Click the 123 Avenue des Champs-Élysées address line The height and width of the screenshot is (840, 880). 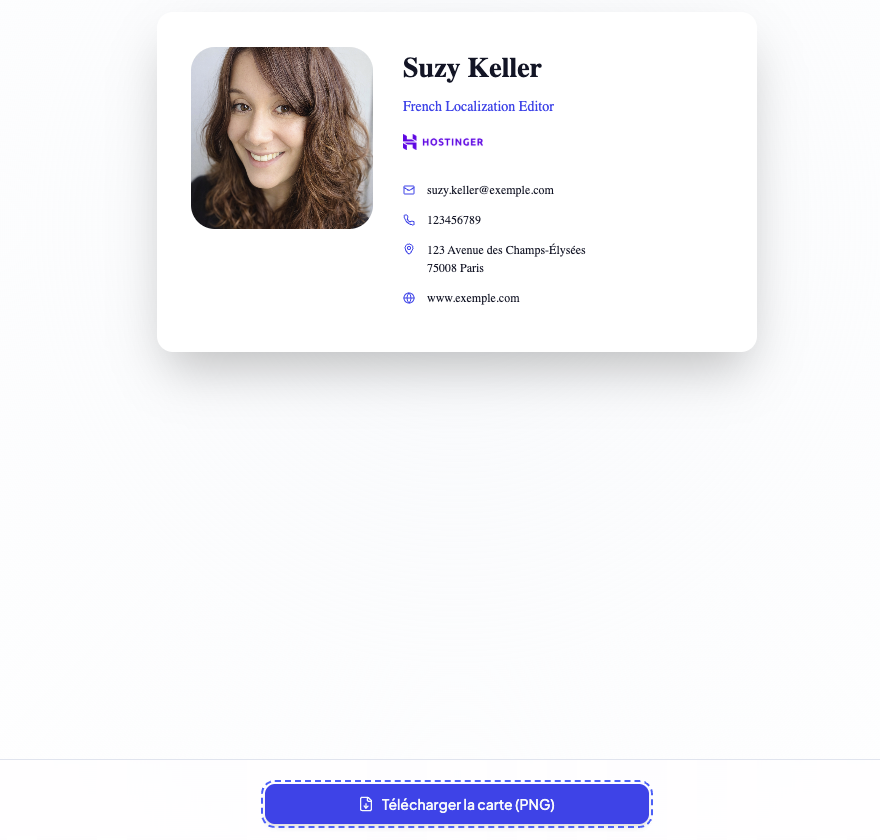pos(506,250)
